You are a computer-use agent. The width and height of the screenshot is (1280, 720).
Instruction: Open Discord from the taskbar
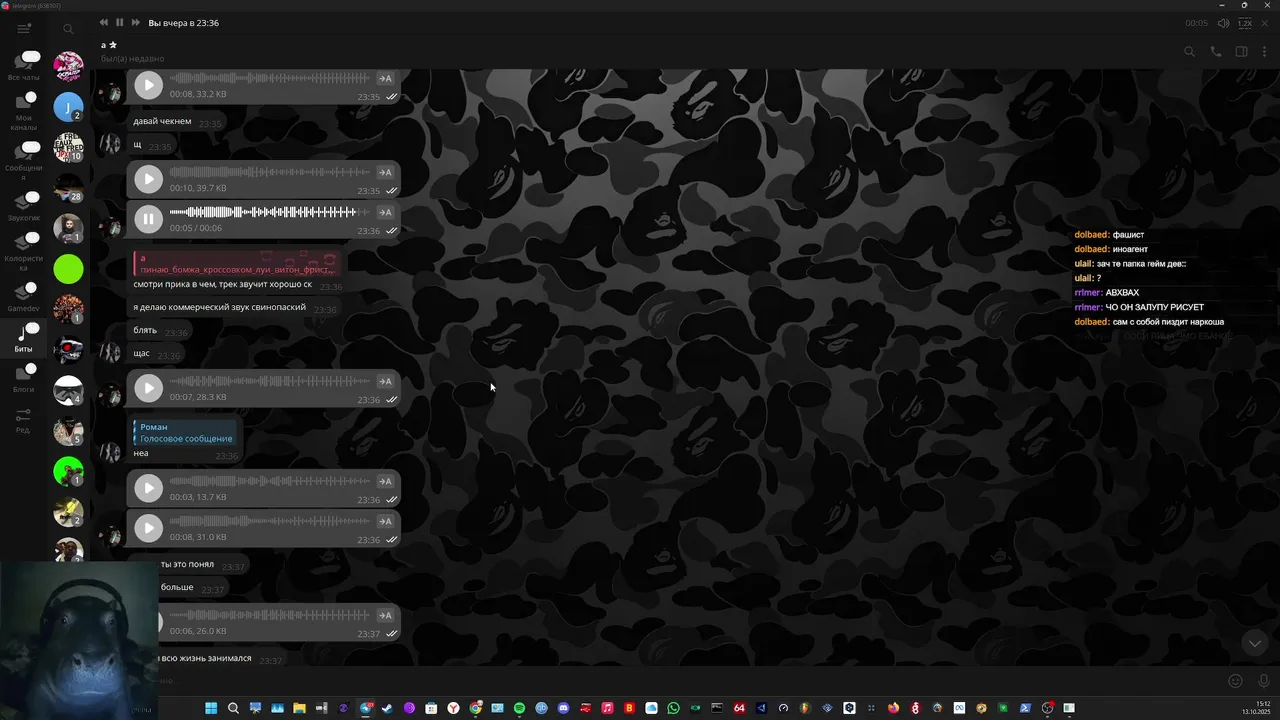click(563, 708)
